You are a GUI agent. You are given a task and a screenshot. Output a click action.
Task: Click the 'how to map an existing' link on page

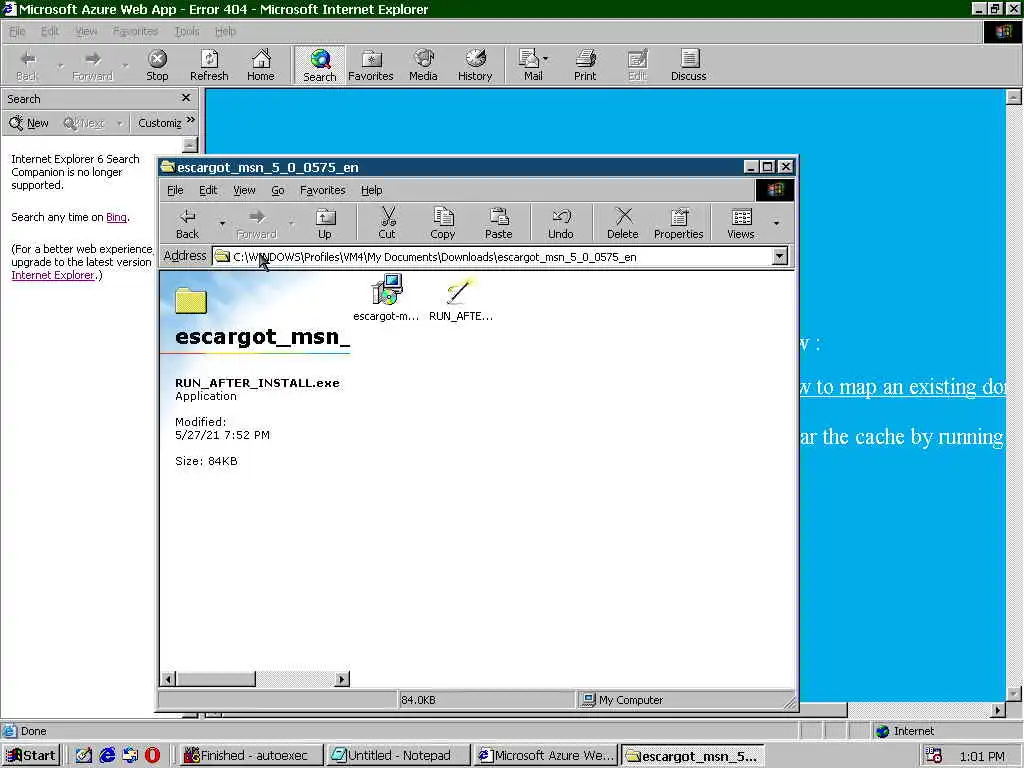coord(903,387)
